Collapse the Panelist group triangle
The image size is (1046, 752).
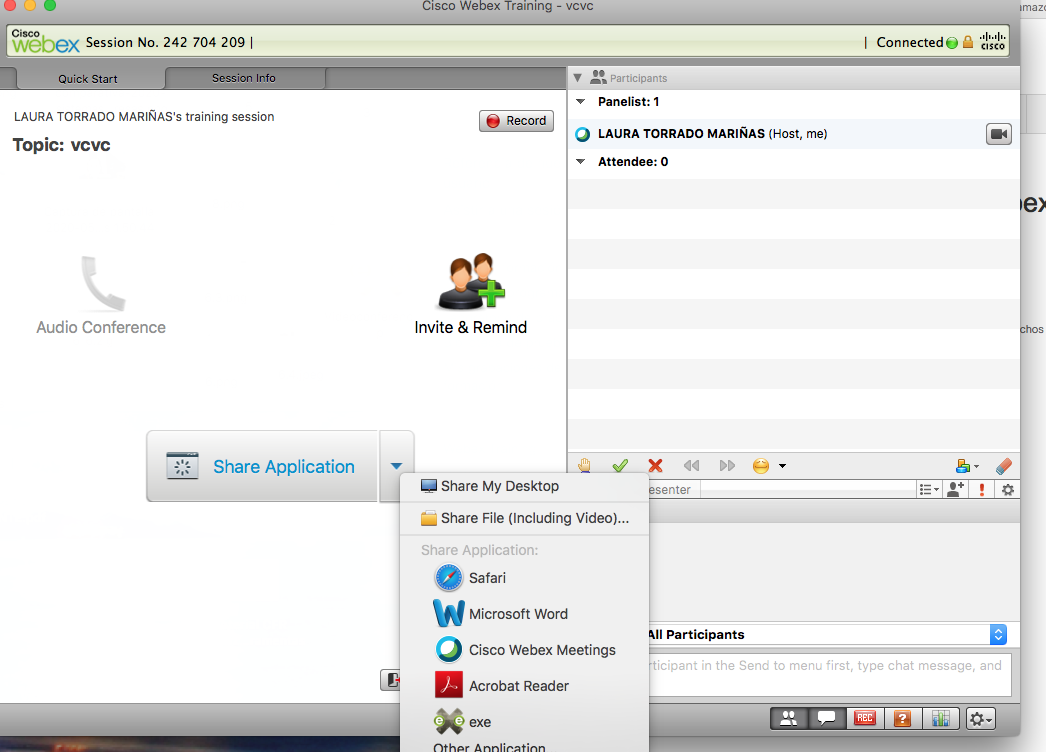click(581, 102)
